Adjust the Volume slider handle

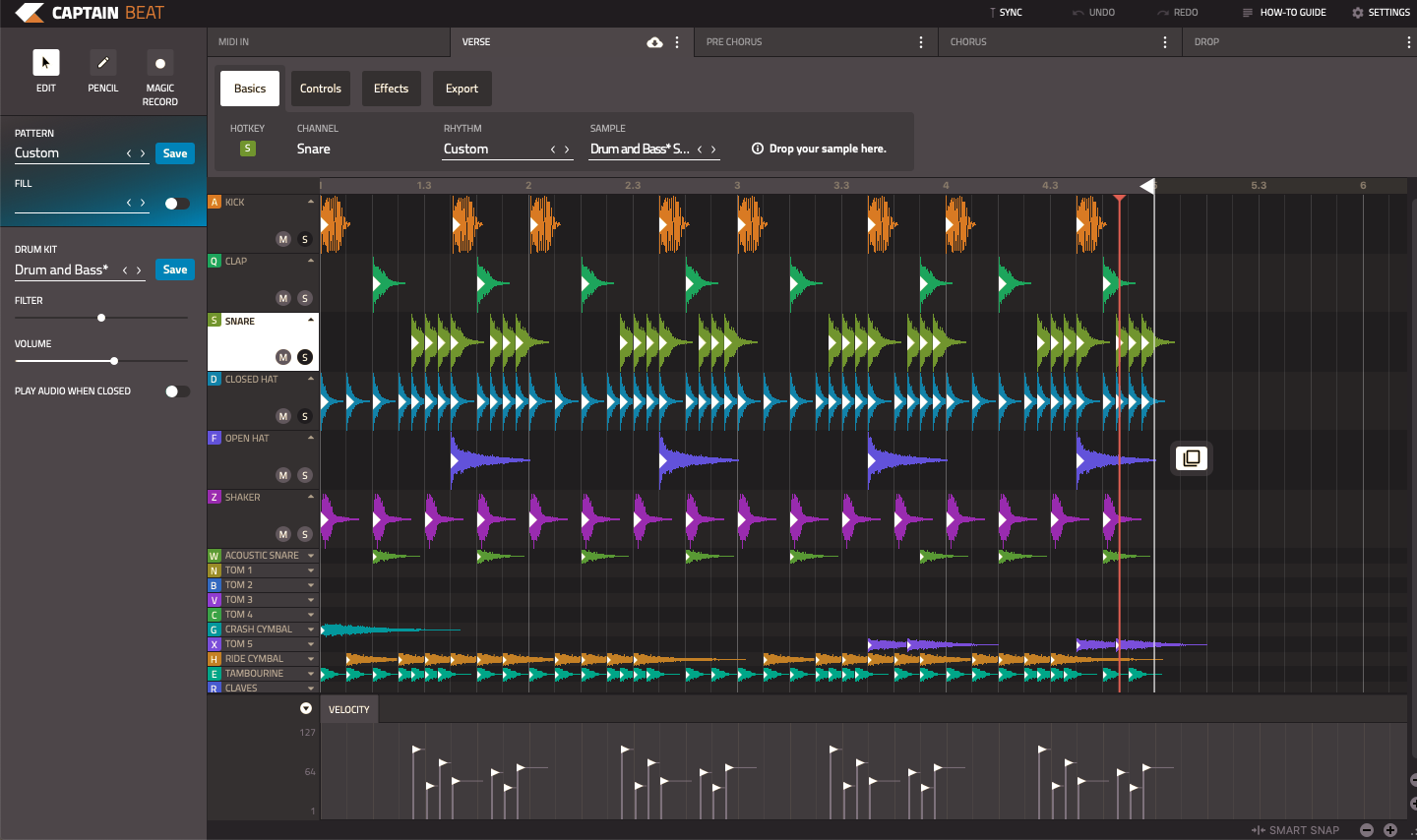(x=114, y=361)
